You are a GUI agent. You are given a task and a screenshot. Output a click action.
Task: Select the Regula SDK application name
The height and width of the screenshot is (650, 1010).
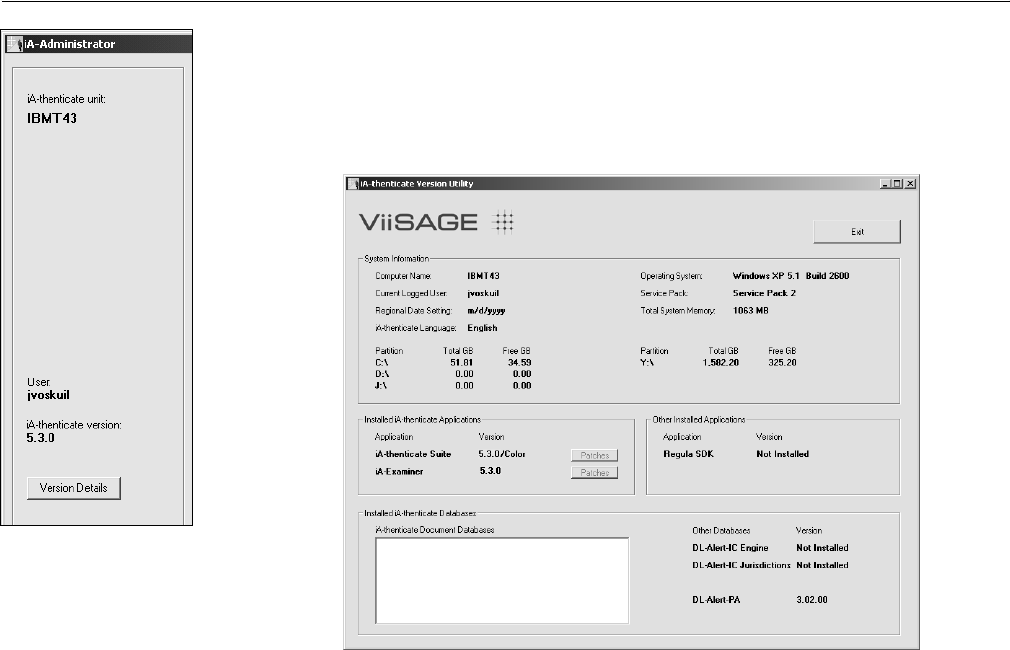tap(689, 454)
